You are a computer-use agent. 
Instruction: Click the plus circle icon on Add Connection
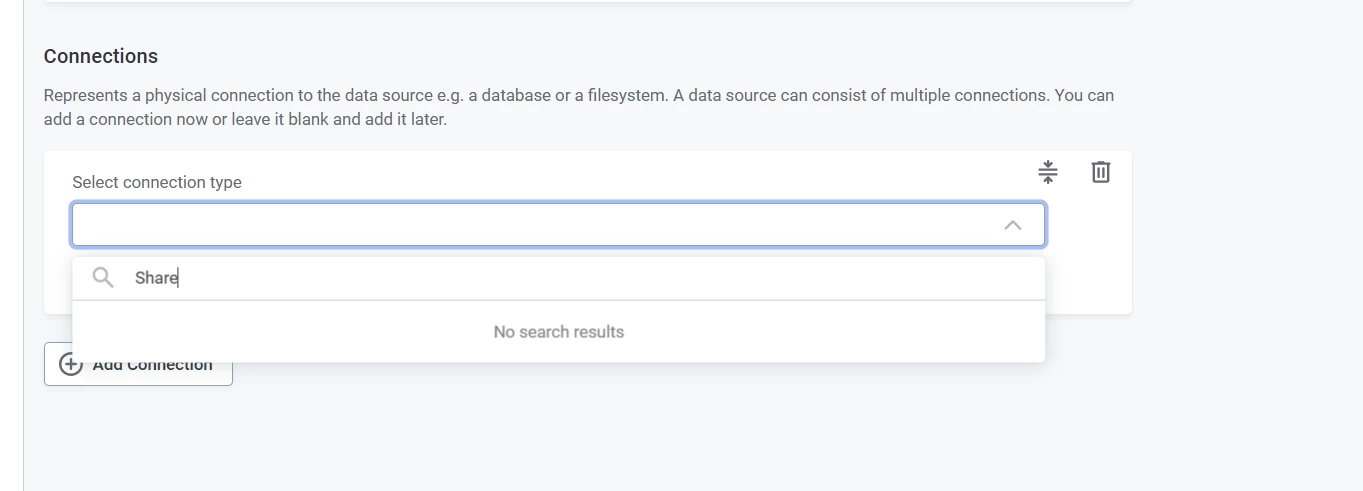click(x=70, y=365)
